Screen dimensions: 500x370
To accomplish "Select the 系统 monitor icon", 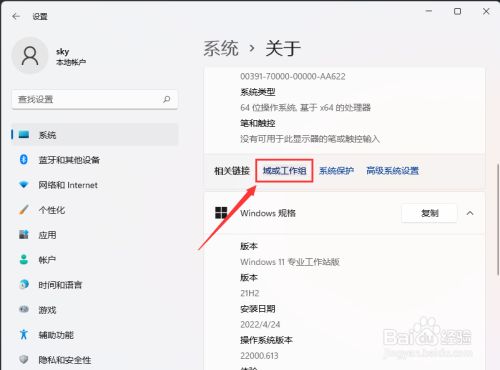I will [x=24, y=135].
